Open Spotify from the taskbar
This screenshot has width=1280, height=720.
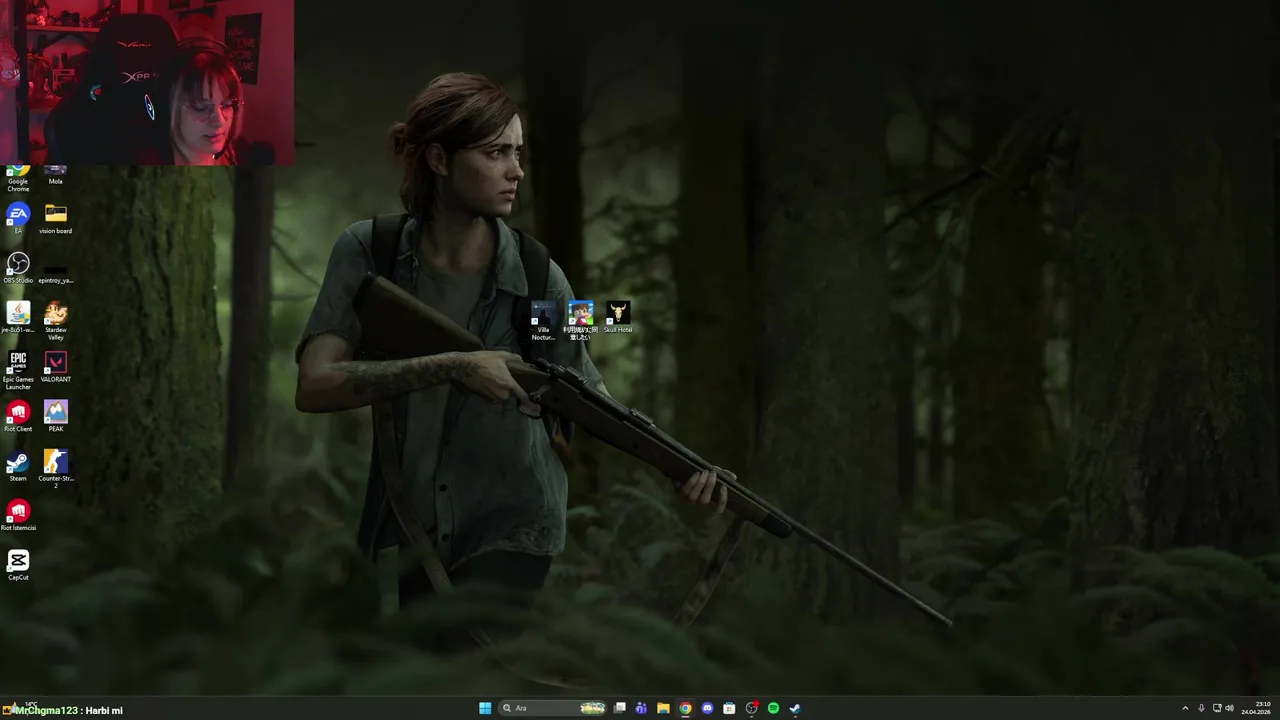pyautogui.click(x=773, y=708)
